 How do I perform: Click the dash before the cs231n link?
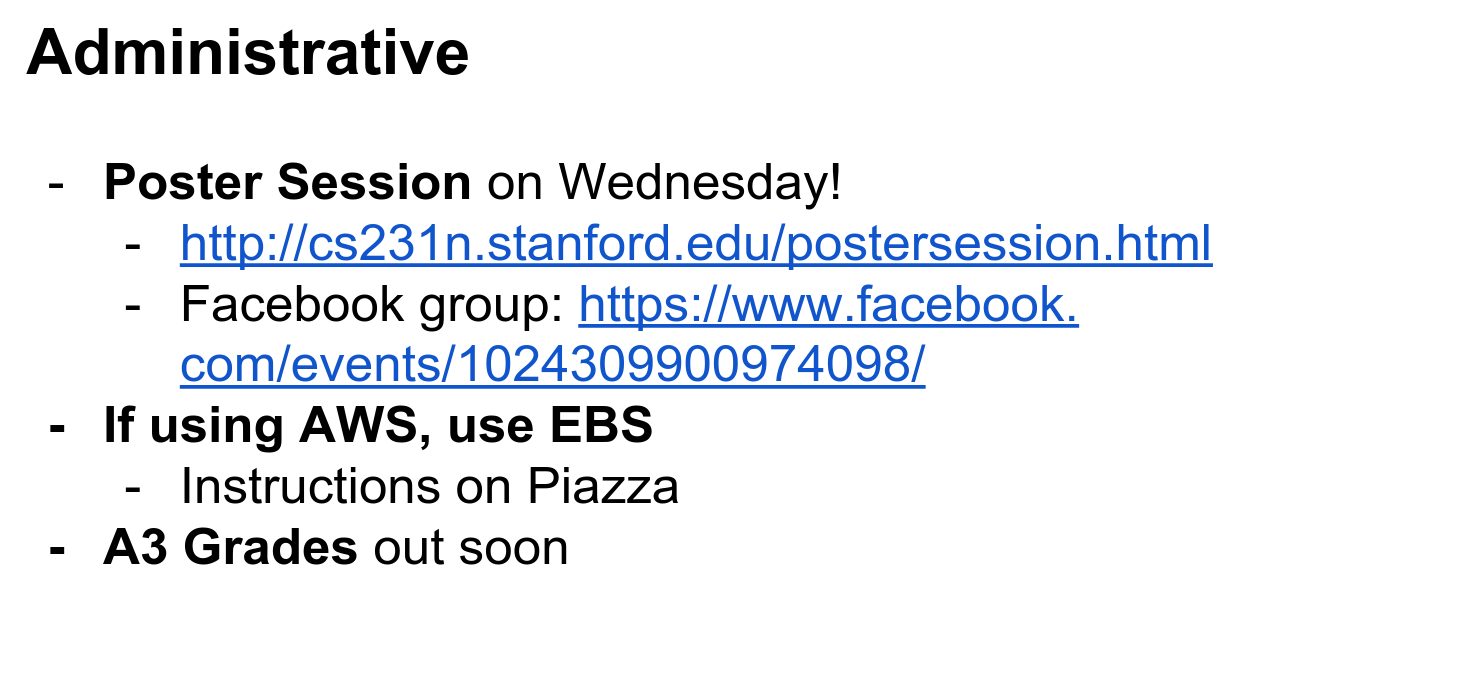pyautogui.click(x=134, y=245)
